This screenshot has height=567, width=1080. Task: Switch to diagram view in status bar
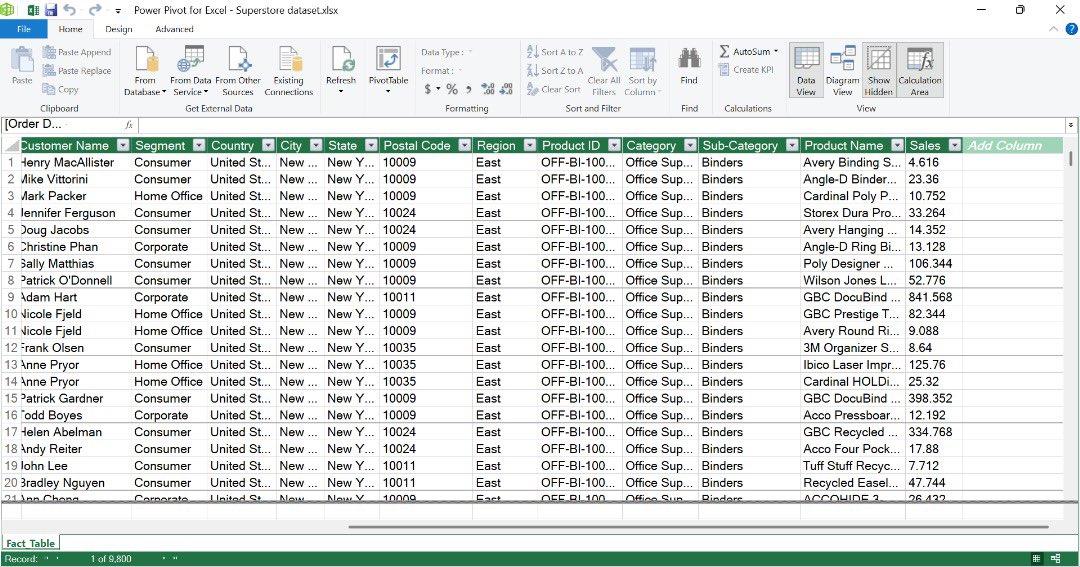[x=1056, y=559]
